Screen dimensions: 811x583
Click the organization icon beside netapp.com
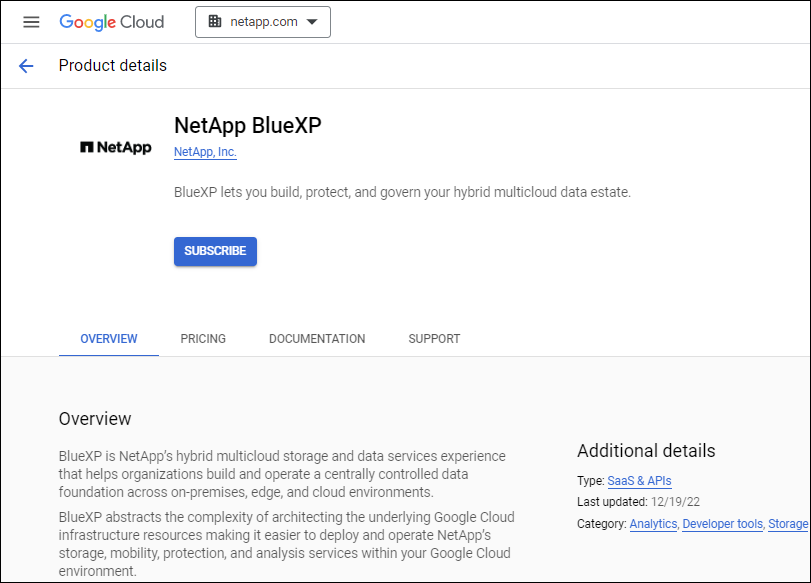tap(215, 22)
